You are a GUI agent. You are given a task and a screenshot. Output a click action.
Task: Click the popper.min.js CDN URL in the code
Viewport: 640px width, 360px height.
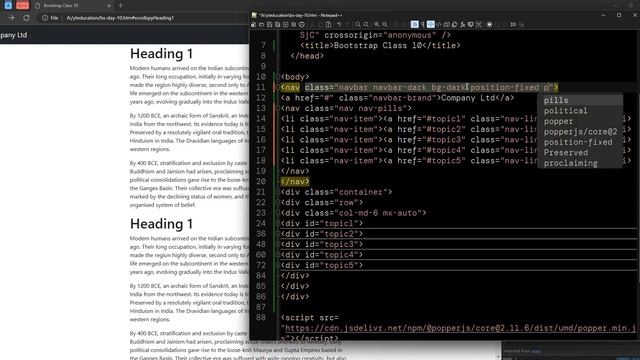click(460, 328)
